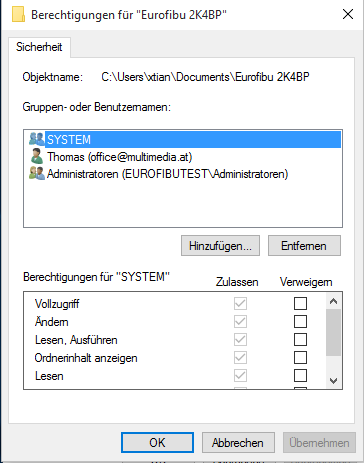Click the folder icon in title bar

pyautogui.click(x=18, y=15)
